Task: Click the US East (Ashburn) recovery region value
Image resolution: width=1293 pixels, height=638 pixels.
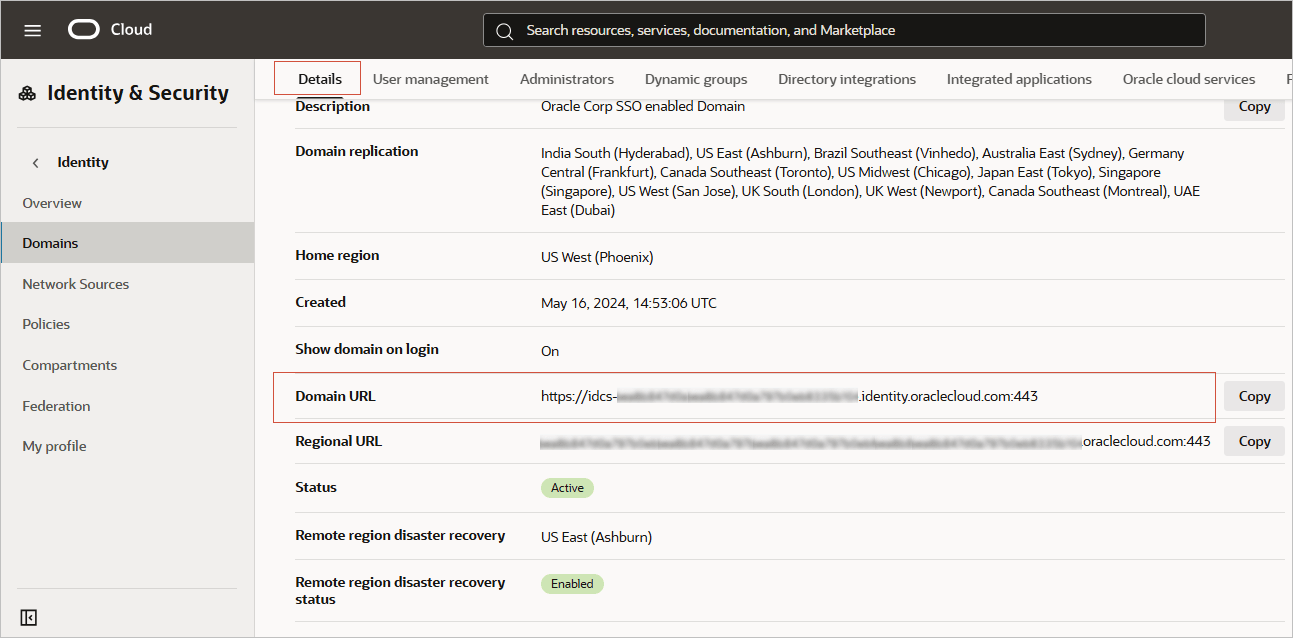Action: [596, 537]
